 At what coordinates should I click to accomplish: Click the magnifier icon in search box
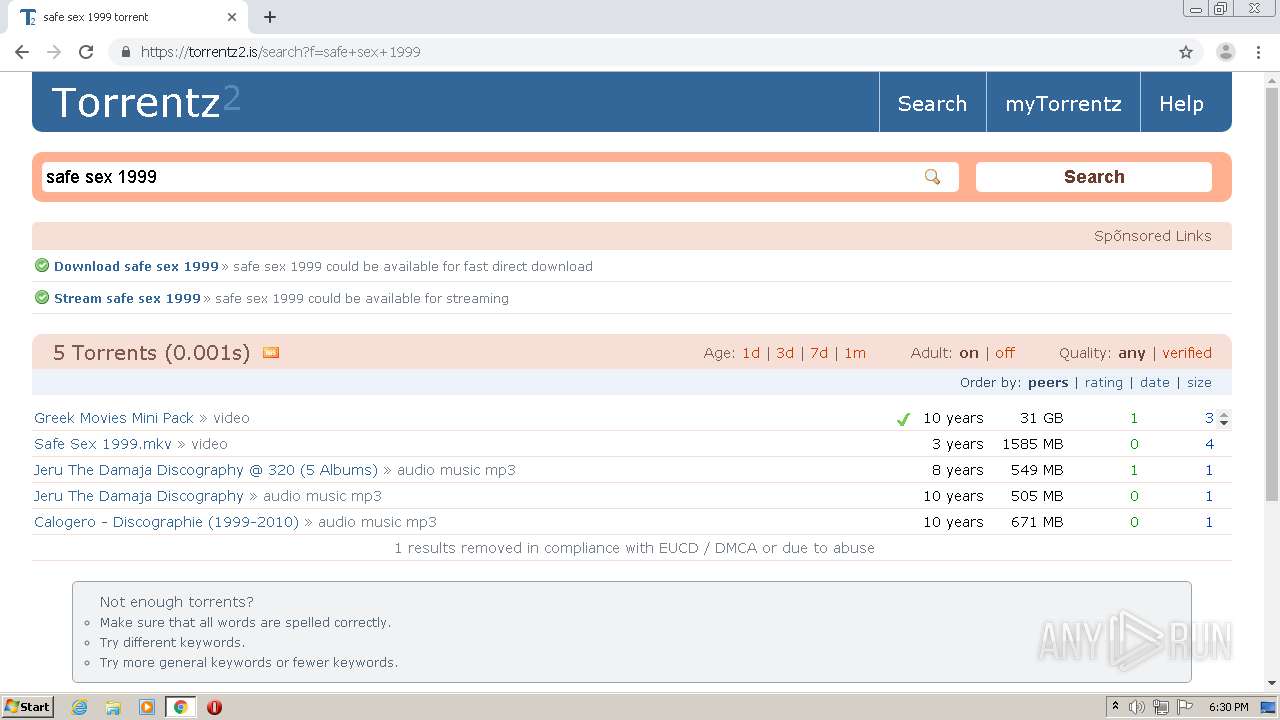[932, 177]
